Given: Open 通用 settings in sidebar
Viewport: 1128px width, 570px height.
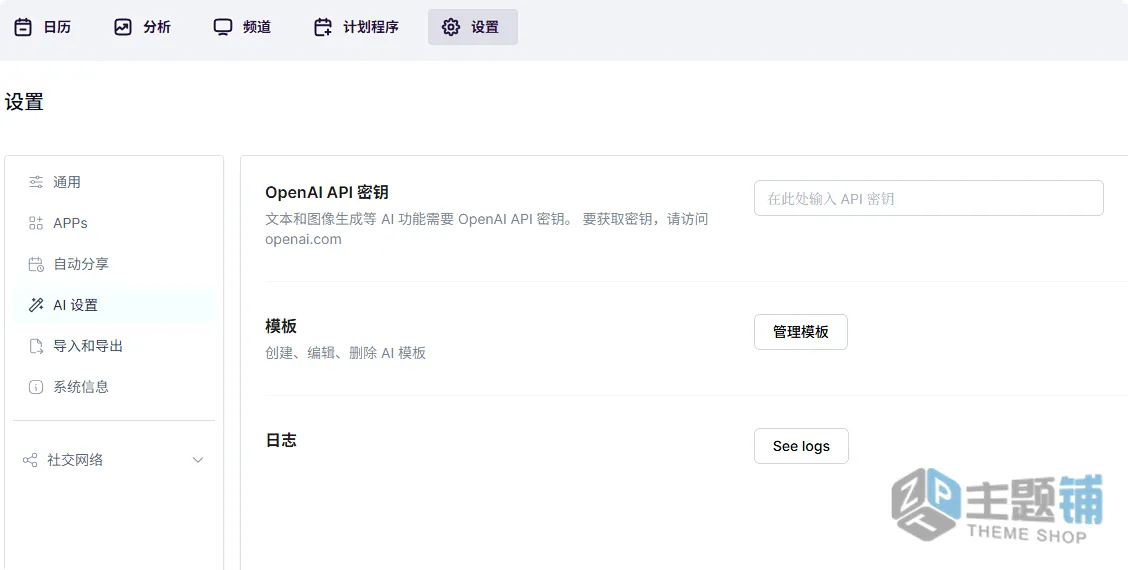Looking at the screenshot, I should (114, 182).
